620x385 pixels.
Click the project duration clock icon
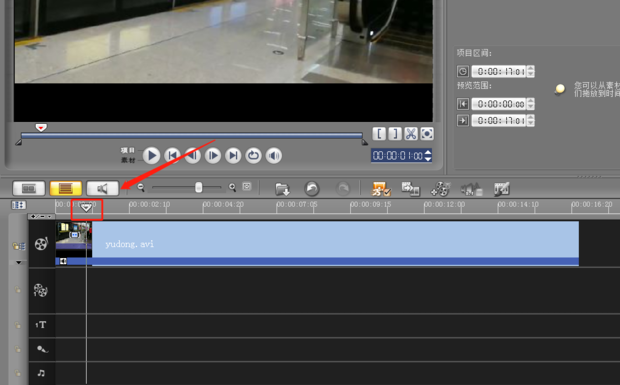[x=463, y=72]
